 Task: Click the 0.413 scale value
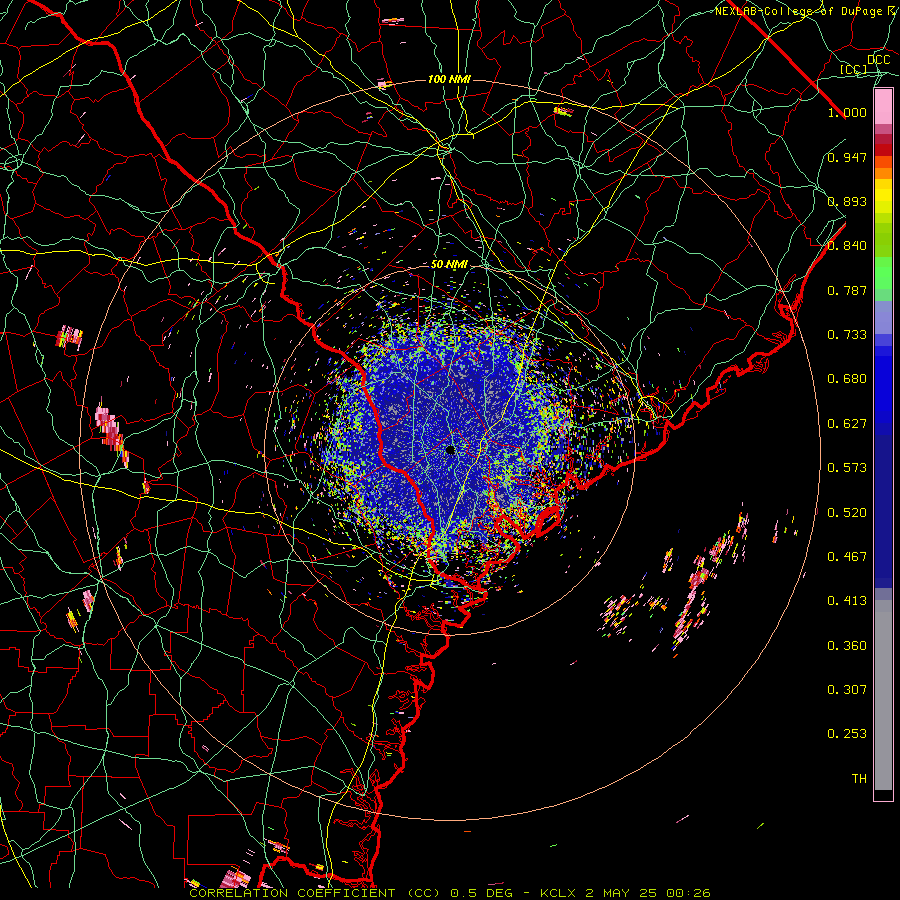pos(847,601)
